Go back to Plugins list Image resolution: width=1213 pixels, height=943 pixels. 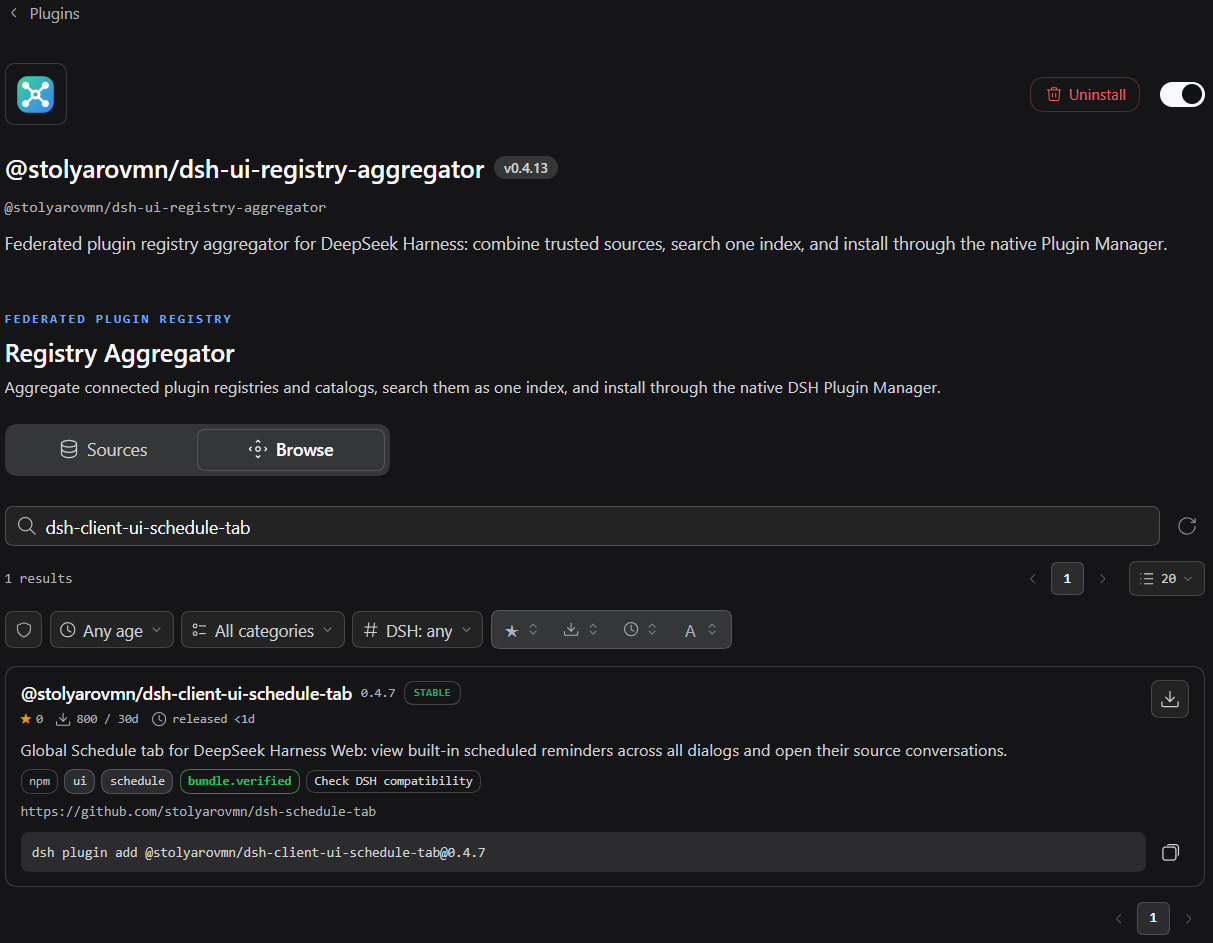(44, 14)
